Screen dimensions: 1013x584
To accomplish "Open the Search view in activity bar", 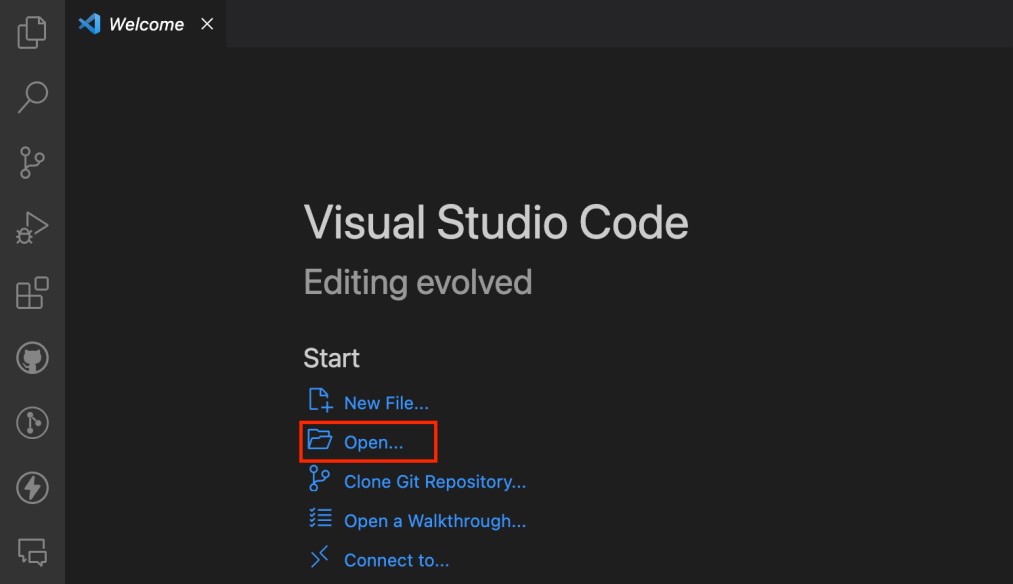I will tap(32, 97).
